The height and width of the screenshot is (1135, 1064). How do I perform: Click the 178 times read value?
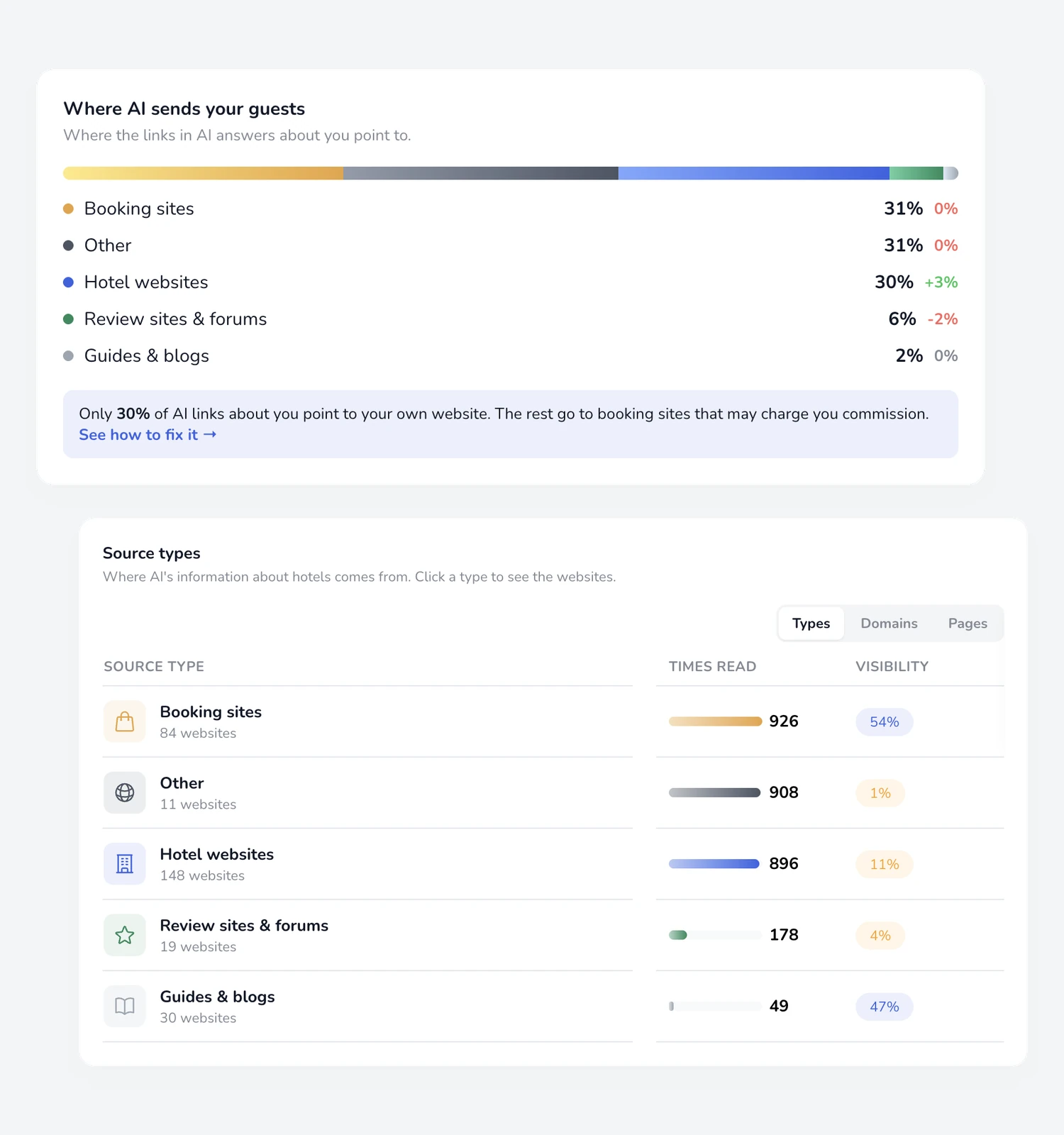[784, 935]
